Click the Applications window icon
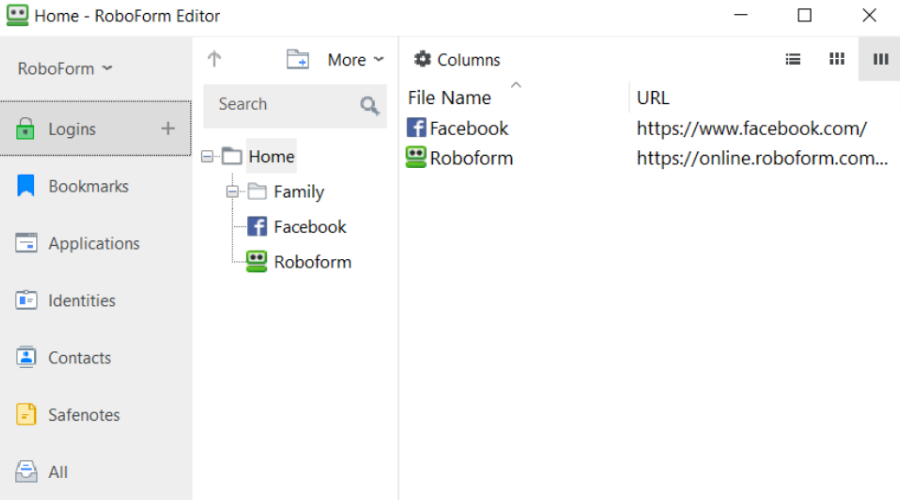900x500 pixels. pos(26,243)
